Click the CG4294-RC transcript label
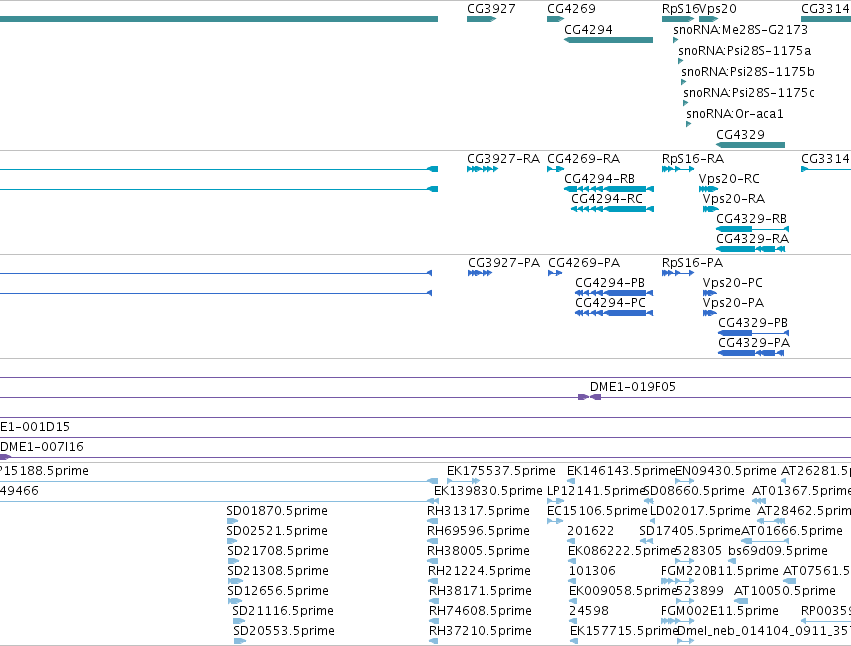The height and width of the screenshot is (646, 851). click(x=607, y=199)
